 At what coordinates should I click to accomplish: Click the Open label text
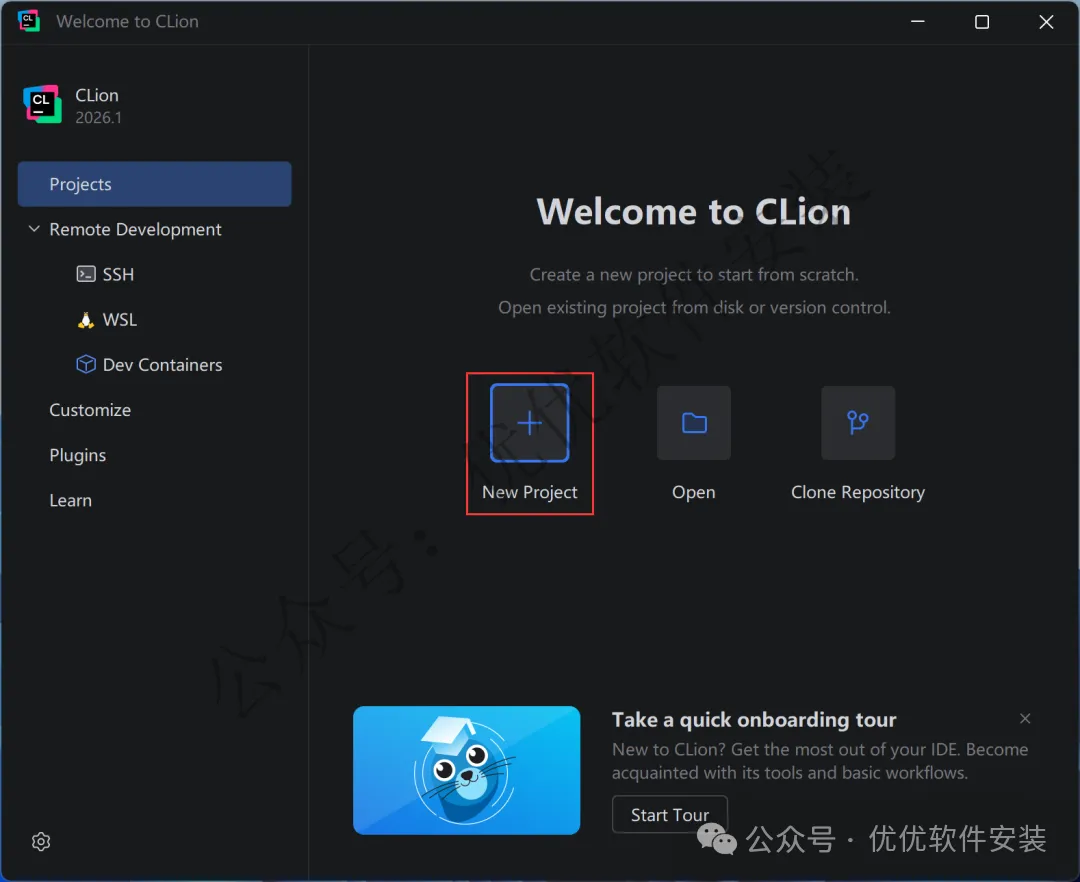click(694, 492)
